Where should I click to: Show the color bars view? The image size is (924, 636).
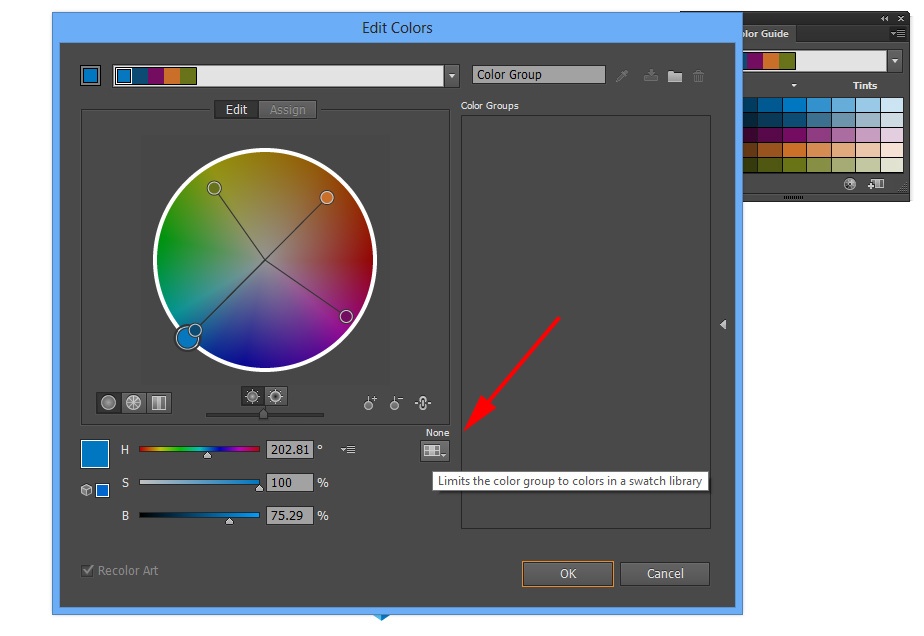coord(158,403)
